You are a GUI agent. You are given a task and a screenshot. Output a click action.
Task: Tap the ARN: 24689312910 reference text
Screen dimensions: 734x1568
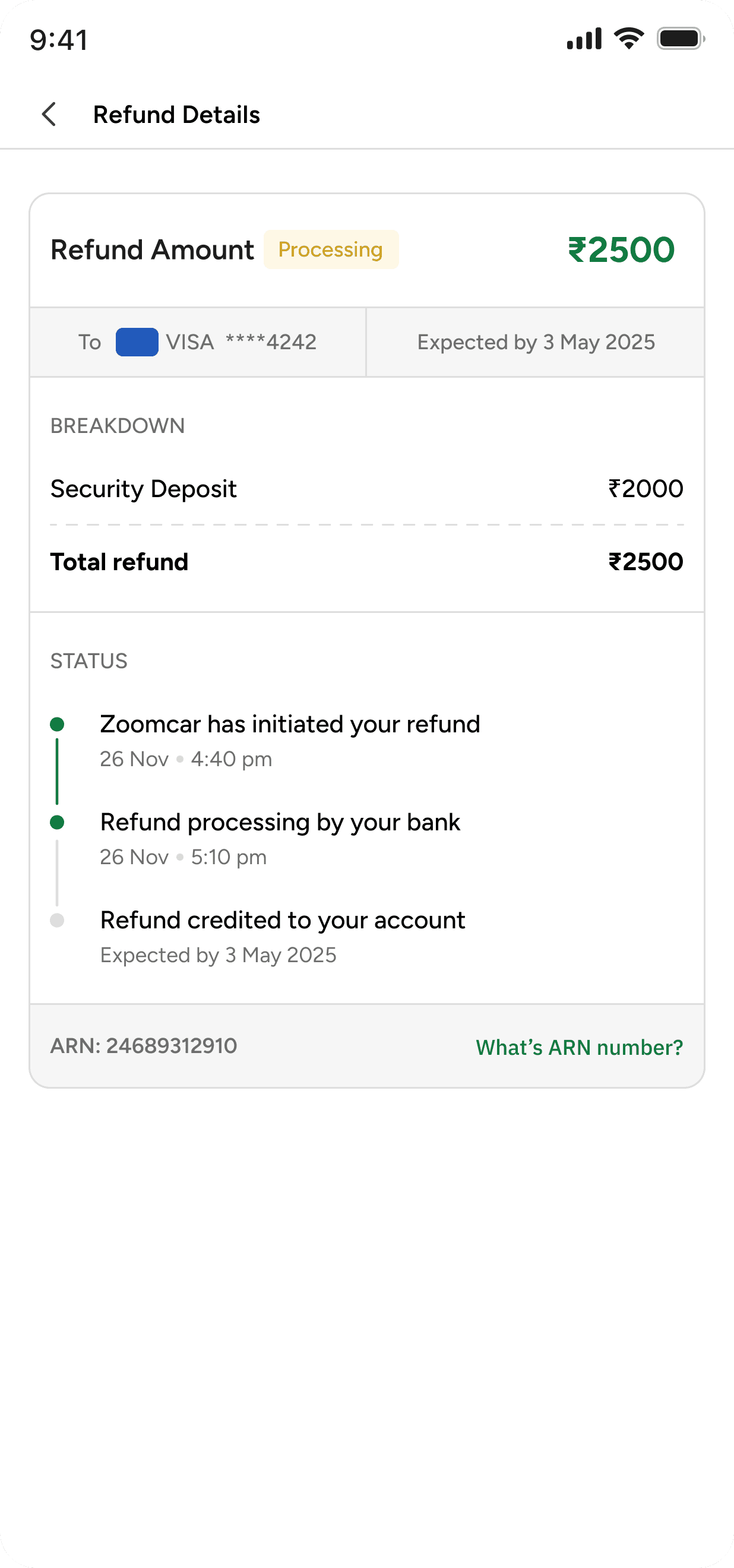click(x=144, y=1046)
